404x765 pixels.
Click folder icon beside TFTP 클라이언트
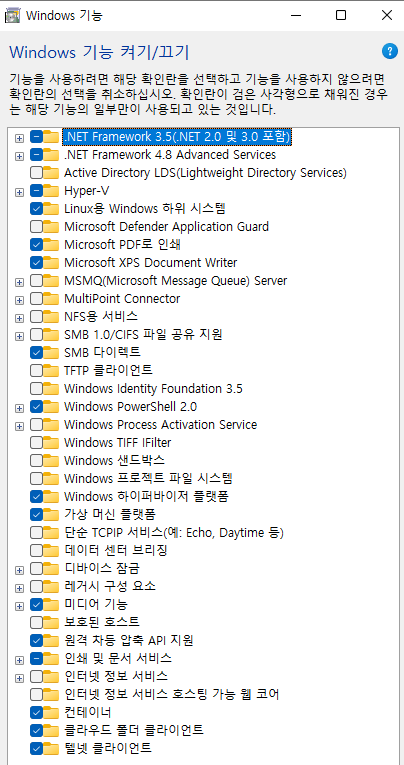pyautogui.click(x=50, y=371)
